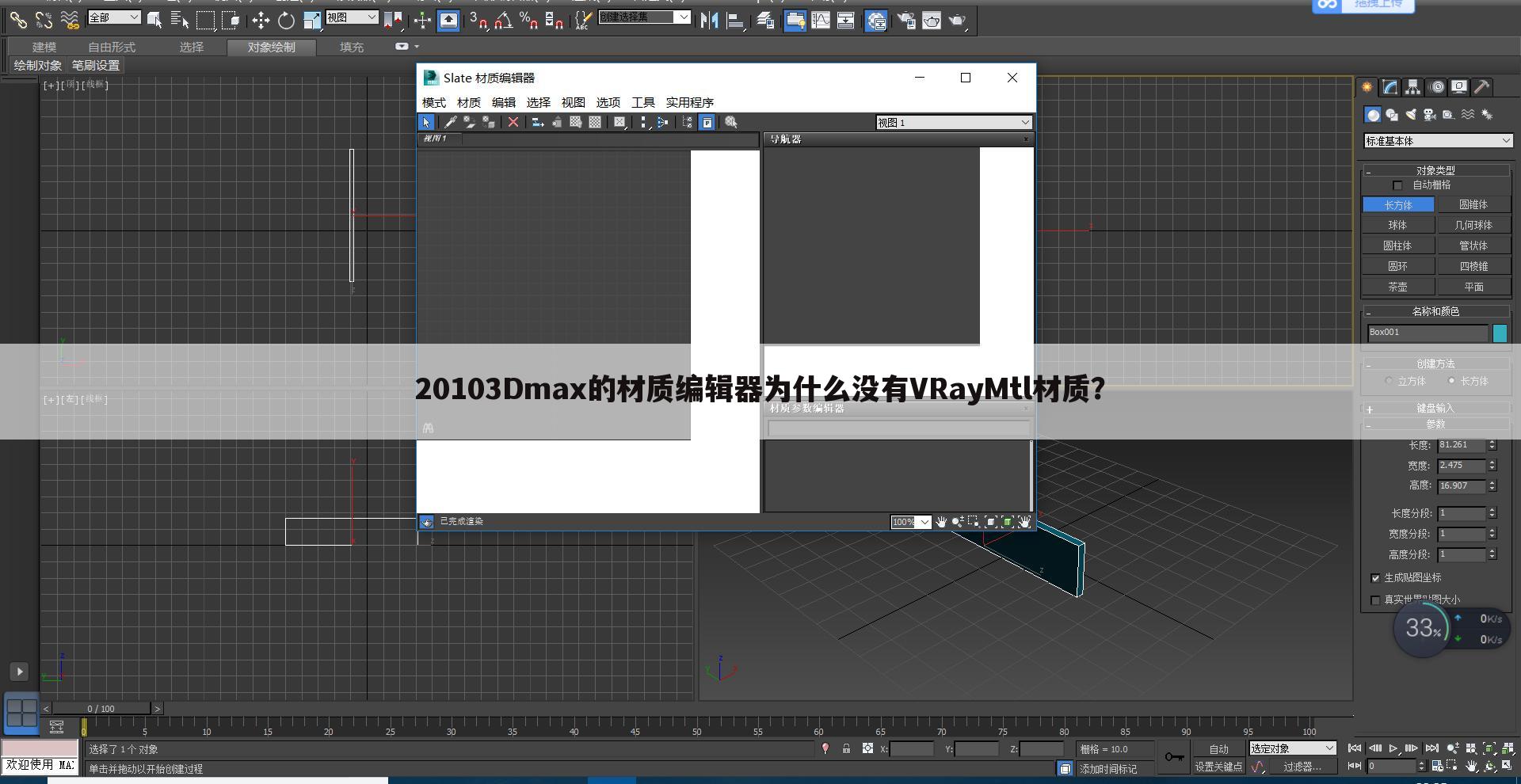
Task: Click the Box001 object name field
Action: pos(1428,333)
